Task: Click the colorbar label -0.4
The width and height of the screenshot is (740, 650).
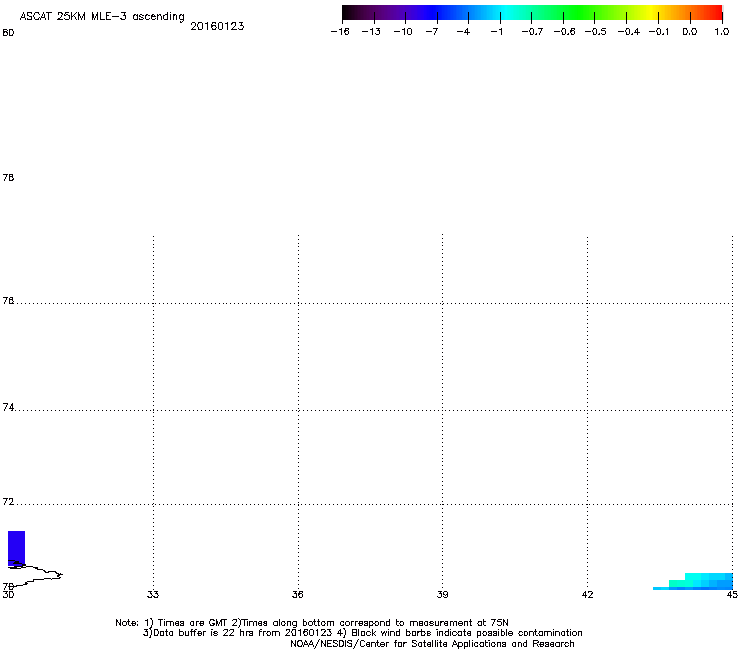Action: 629,32
